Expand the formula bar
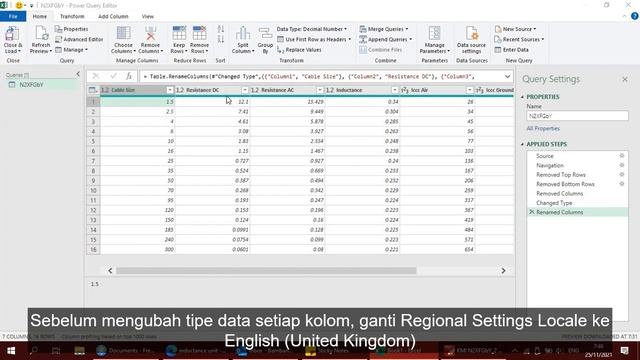The width and height of the screenshot is (640, 360). point(507,76)
